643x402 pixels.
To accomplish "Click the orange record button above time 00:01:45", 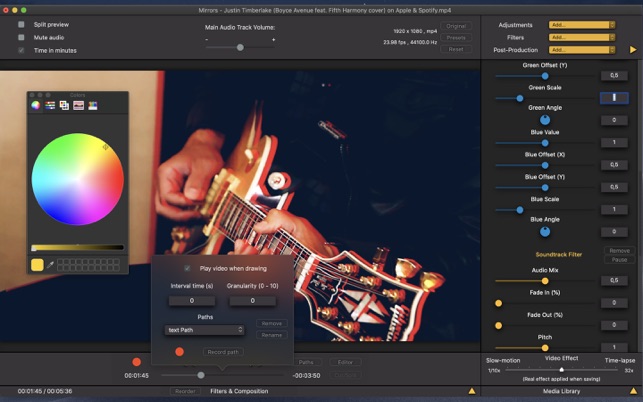I will [137, 362].
